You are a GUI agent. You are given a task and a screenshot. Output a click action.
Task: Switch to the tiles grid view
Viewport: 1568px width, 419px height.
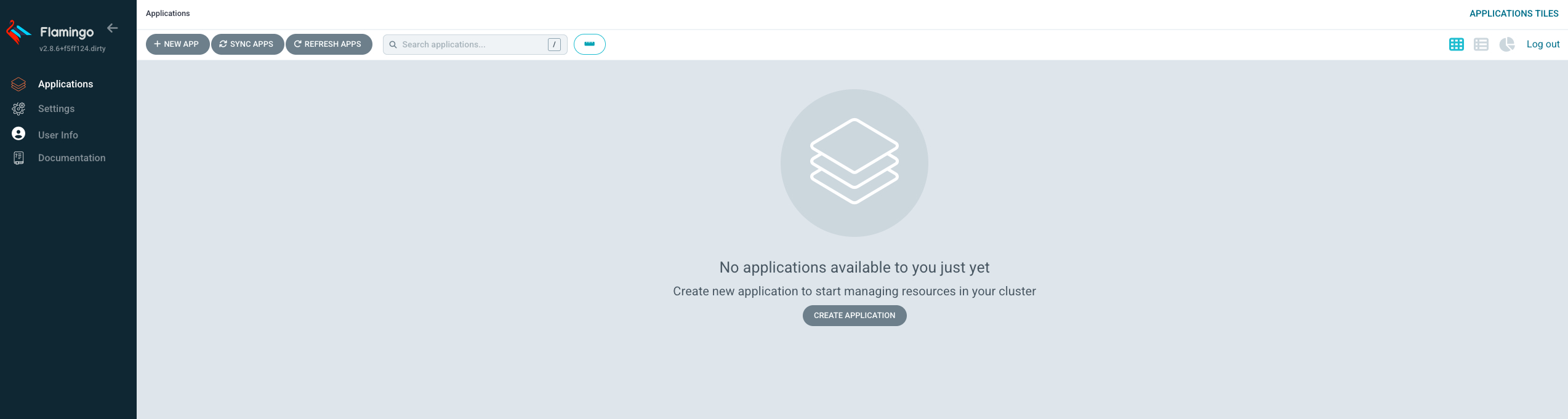pyautogui.click(x=1456, y=44)
